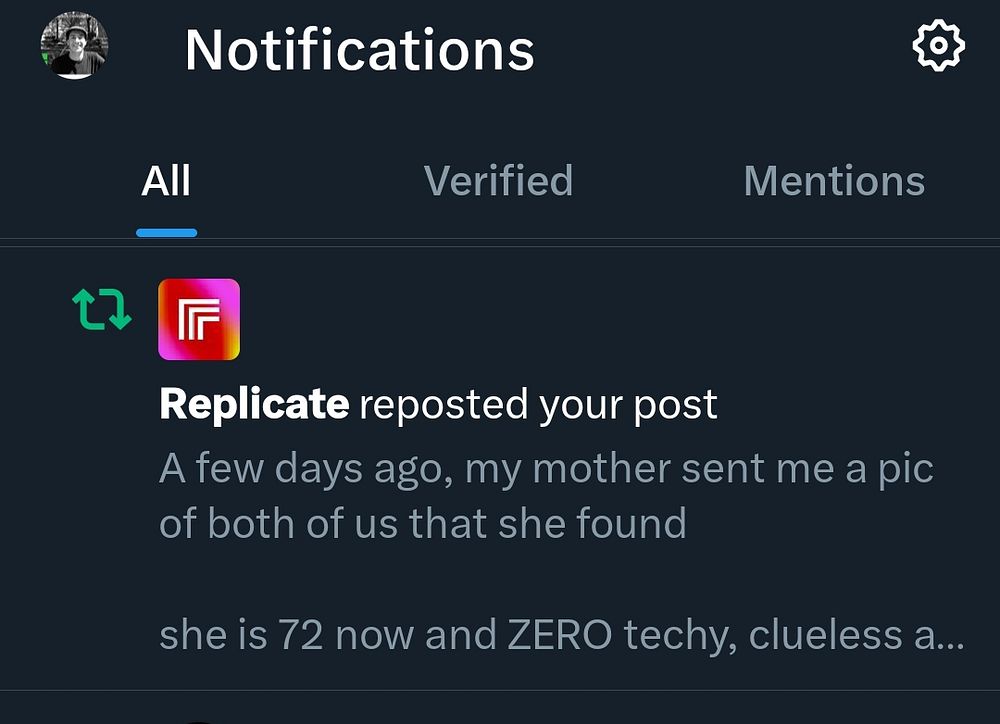Click the blue underline beneath All
This screenshot has height=724, width=1000.
[166, 233]
